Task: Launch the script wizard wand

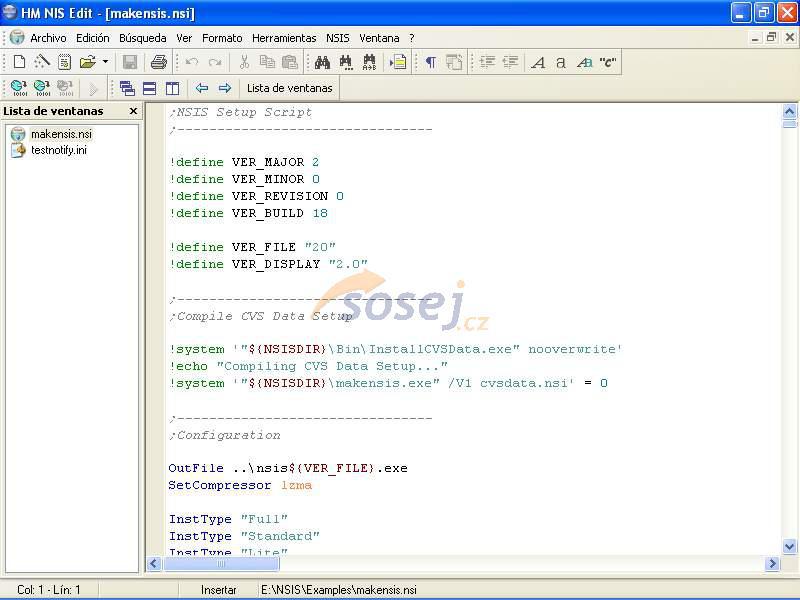Action: coord(42,62)
